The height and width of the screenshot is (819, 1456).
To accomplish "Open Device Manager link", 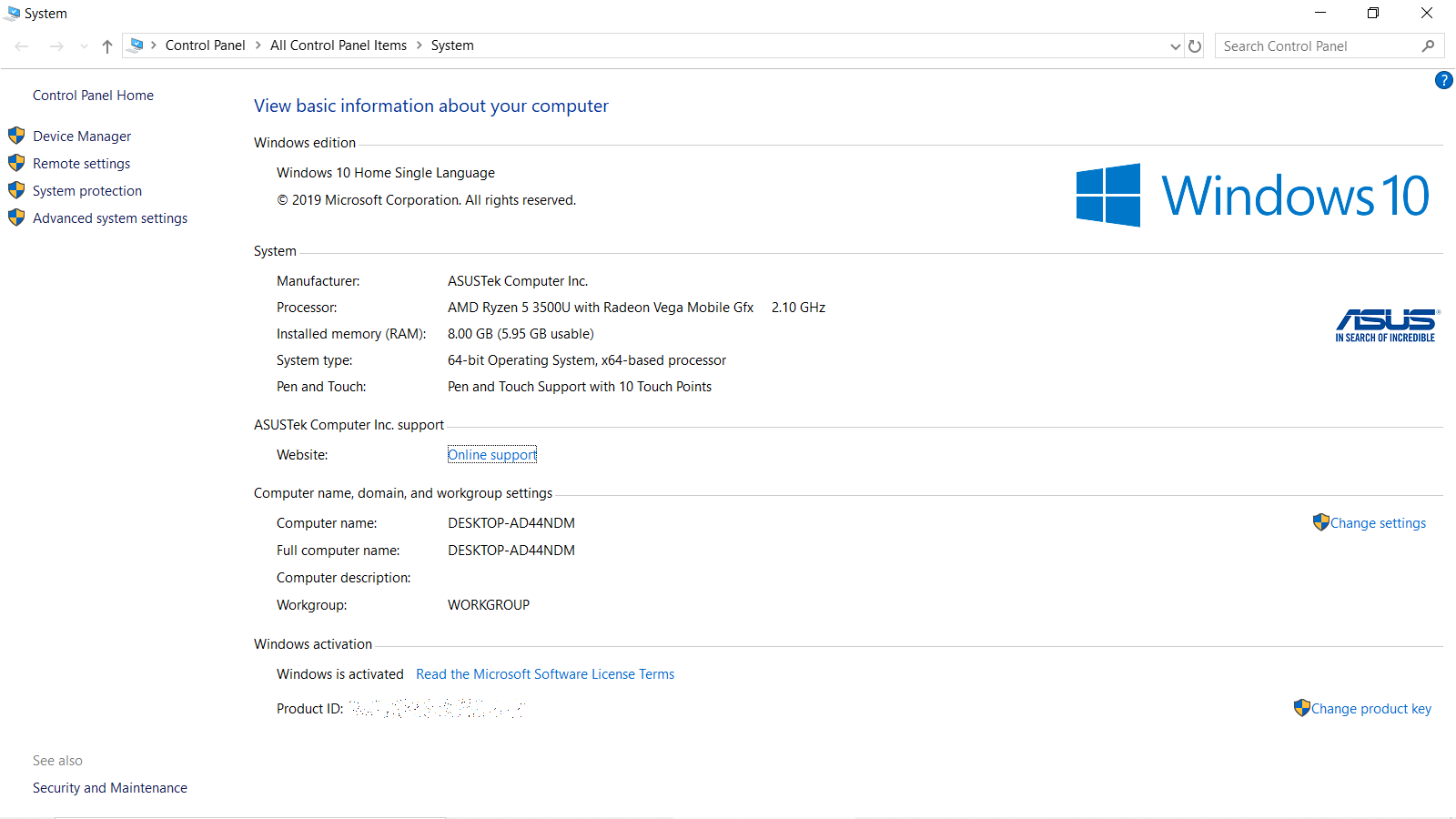I will 82,136.
